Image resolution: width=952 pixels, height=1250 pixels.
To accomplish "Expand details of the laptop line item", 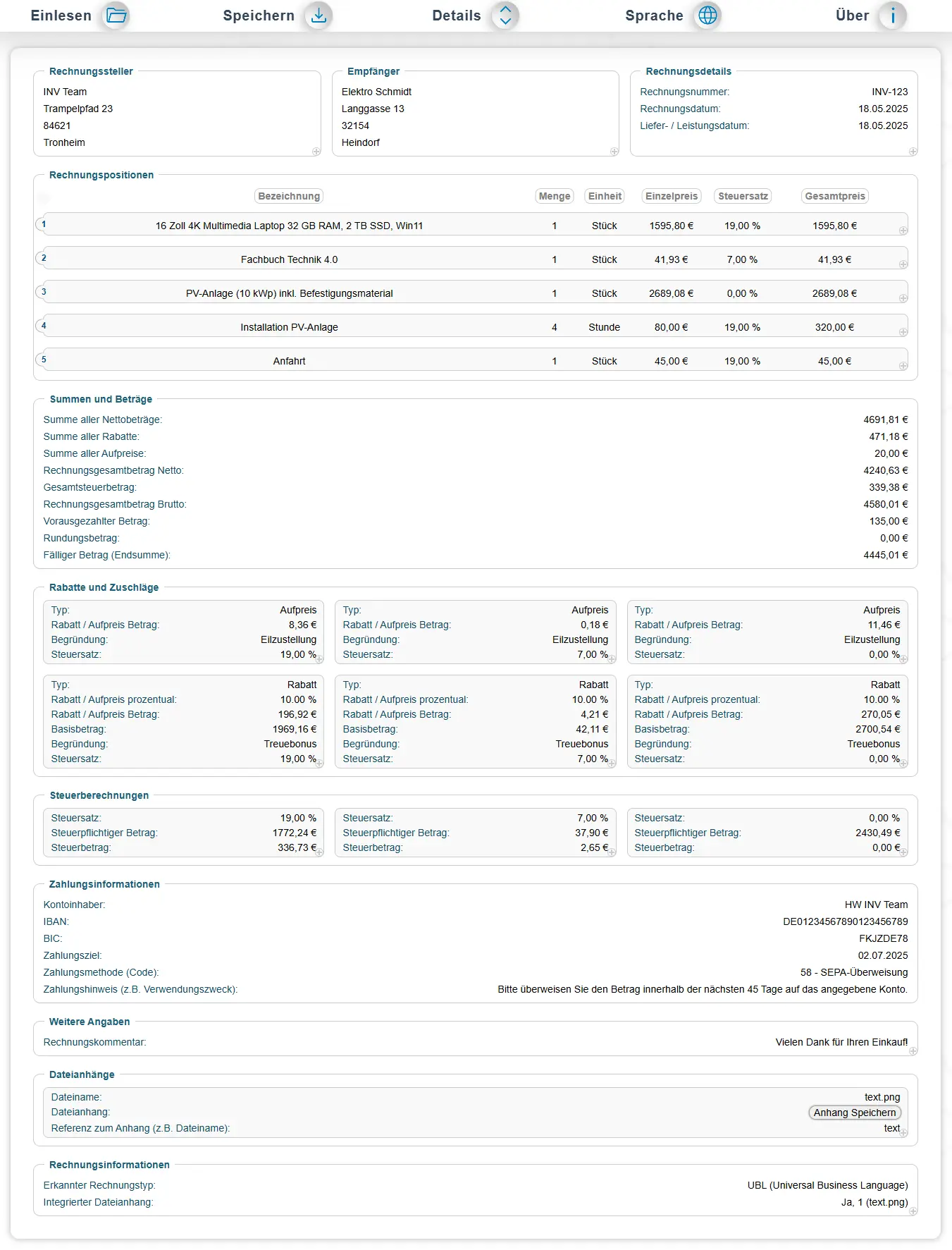I will pyautogui.click(x=903, y=231).
